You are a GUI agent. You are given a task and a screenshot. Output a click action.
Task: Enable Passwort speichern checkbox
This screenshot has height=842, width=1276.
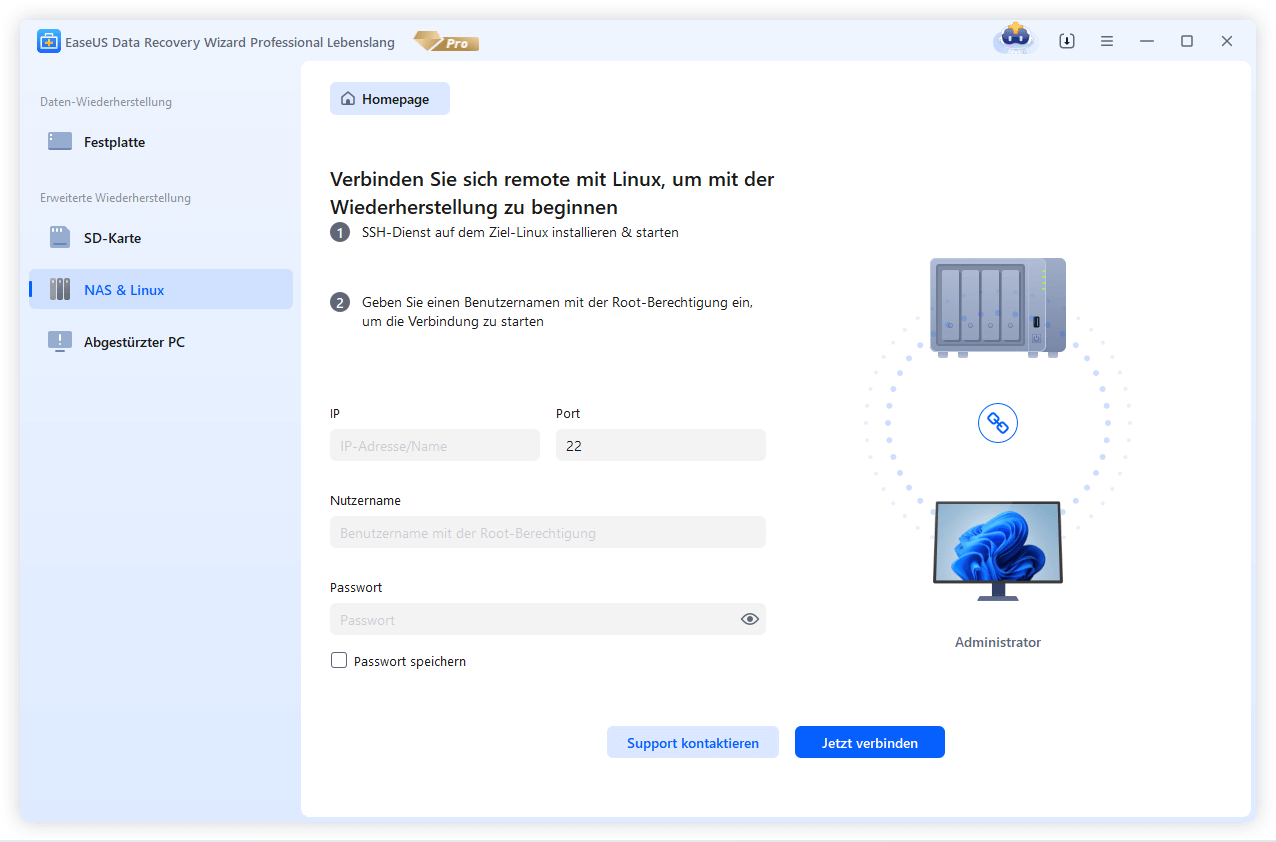[x=339, y=660]
